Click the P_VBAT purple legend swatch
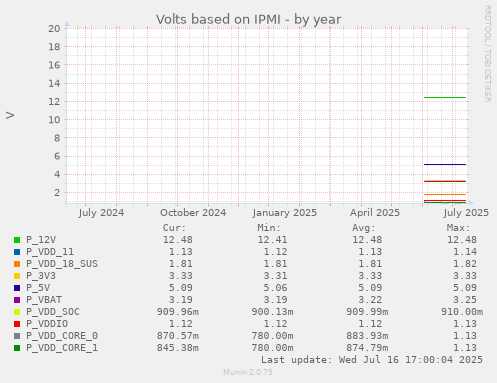Screen dimensions: 497x383 [17, 300]
